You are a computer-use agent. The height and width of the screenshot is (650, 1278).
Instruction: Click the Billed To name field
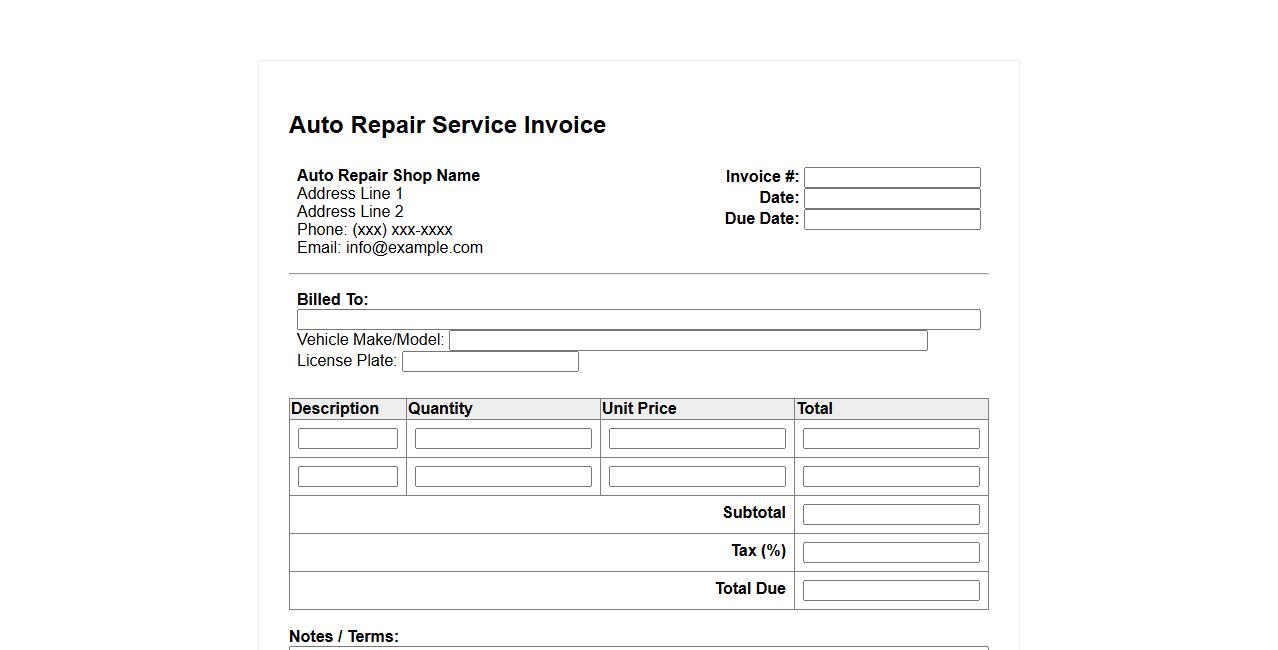point(638,319)
